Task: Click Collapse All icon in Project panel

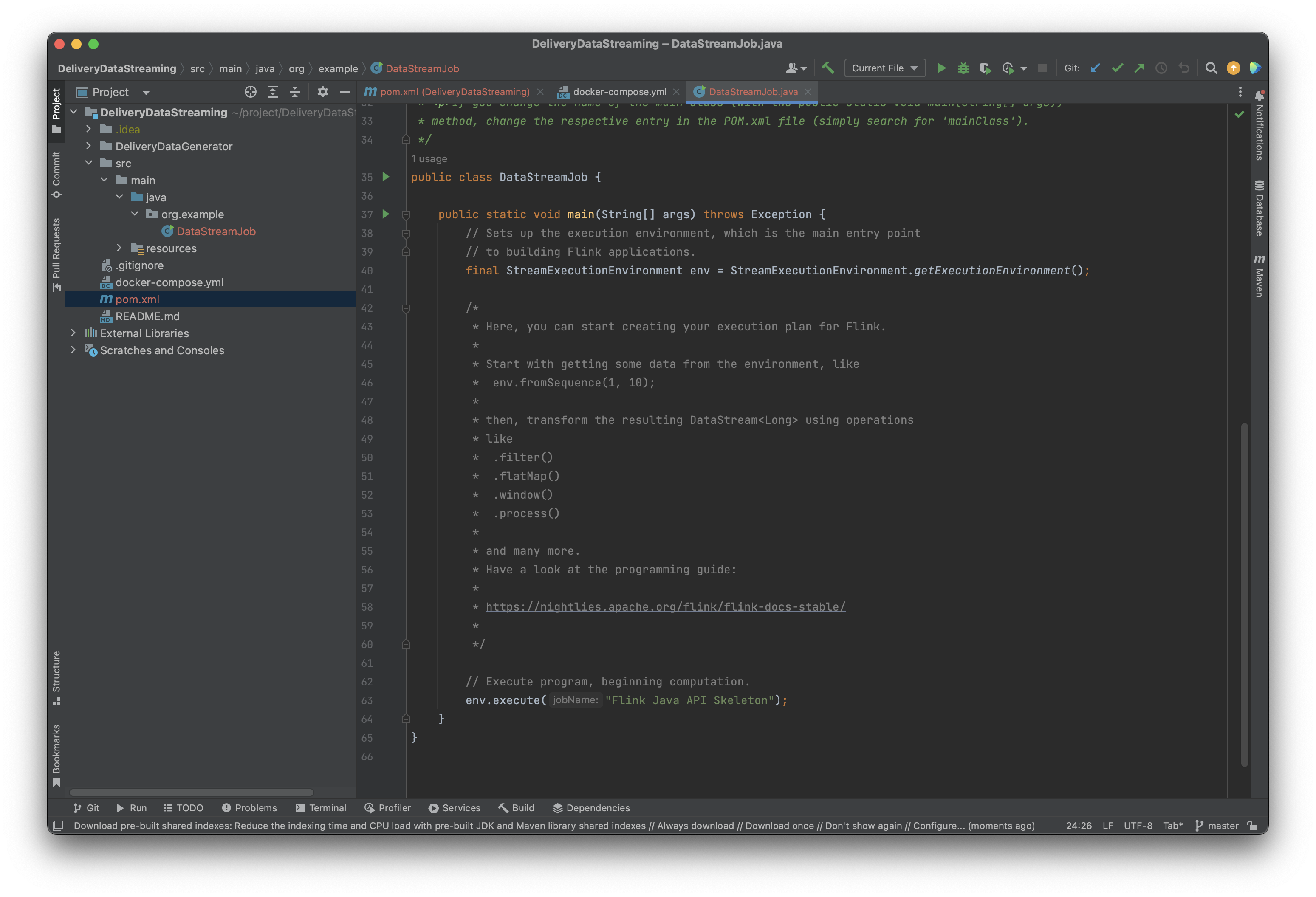Action: [x=294, y=92]
